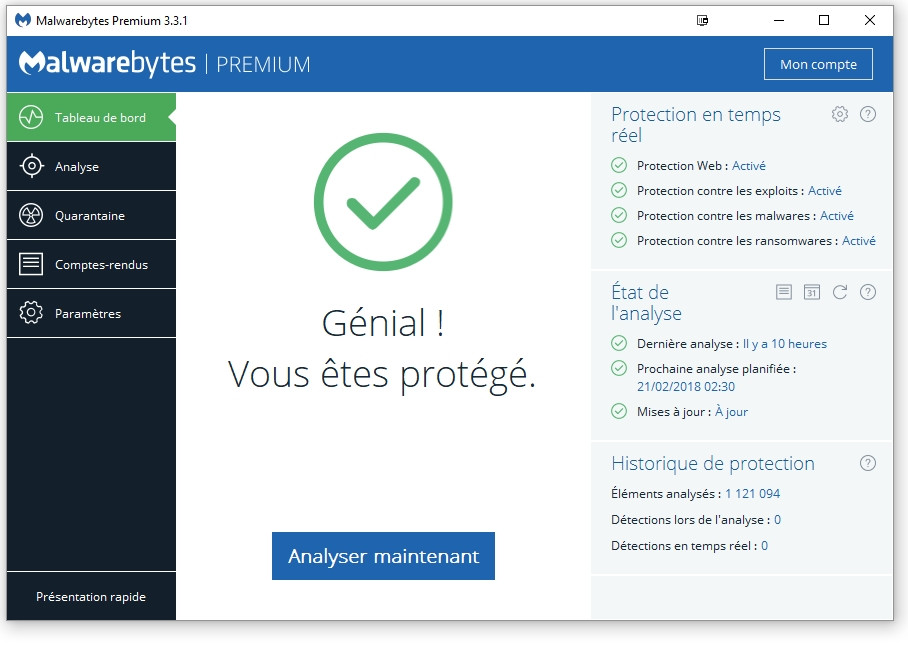908x646 pixels.
Task: Open next scheduled scan date link
Action: [686, 387]
